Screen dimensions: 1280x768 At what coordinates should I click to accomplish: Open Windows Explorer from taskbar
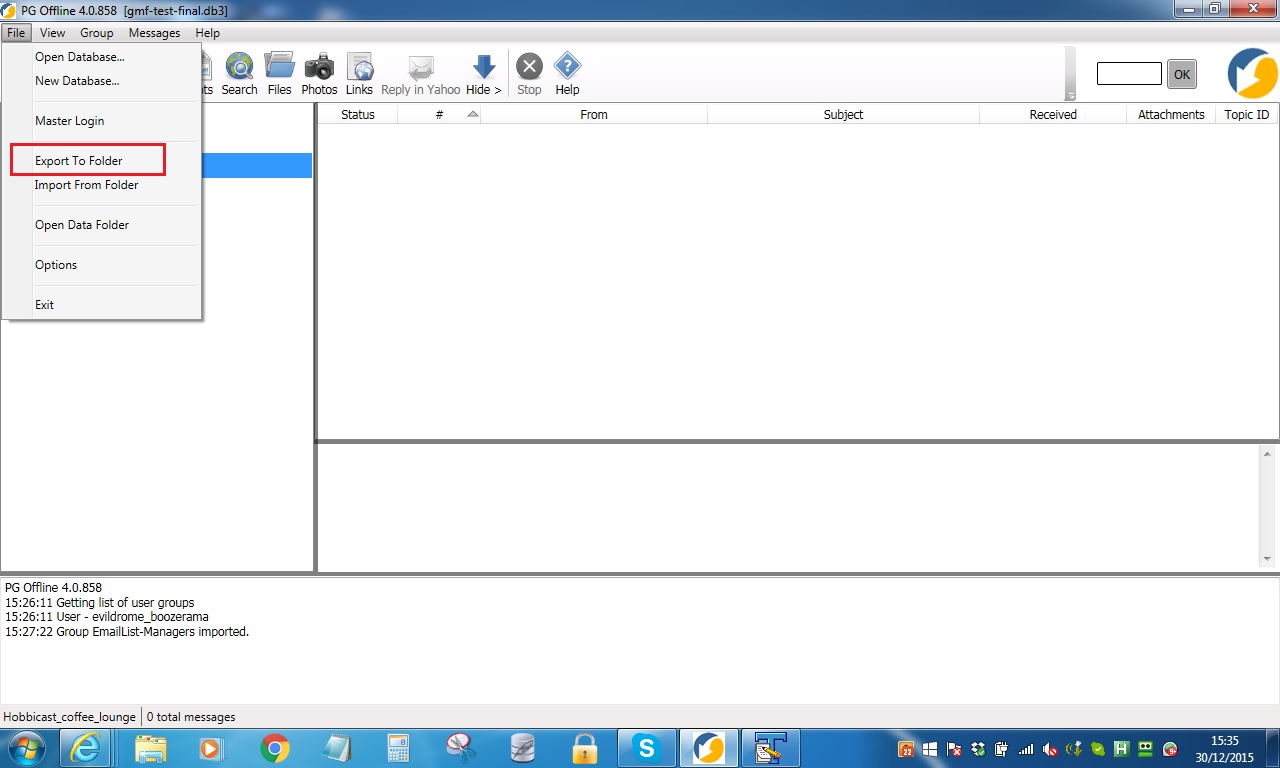[151, 748]
